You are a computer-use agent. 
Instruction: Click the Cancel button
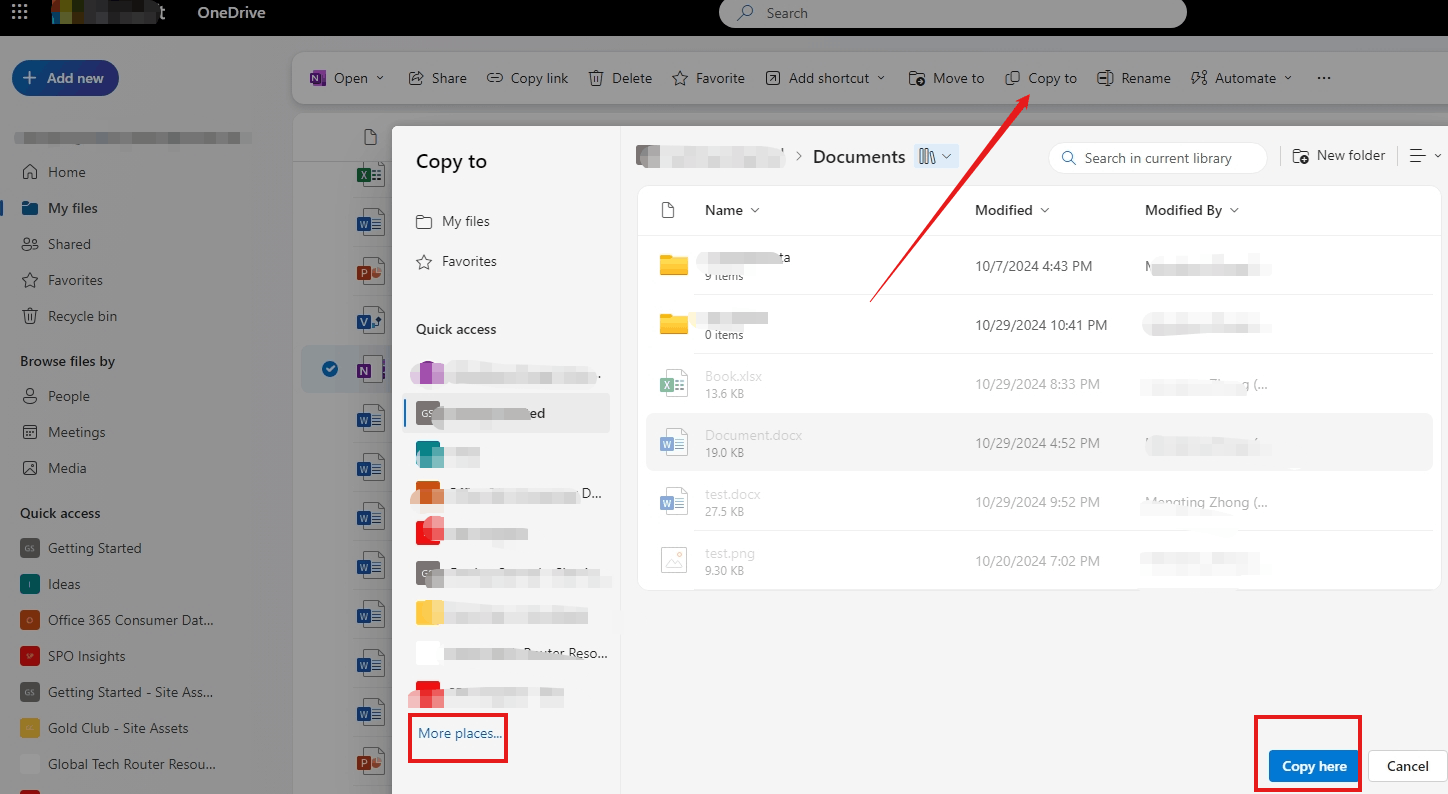(1406, 766)
